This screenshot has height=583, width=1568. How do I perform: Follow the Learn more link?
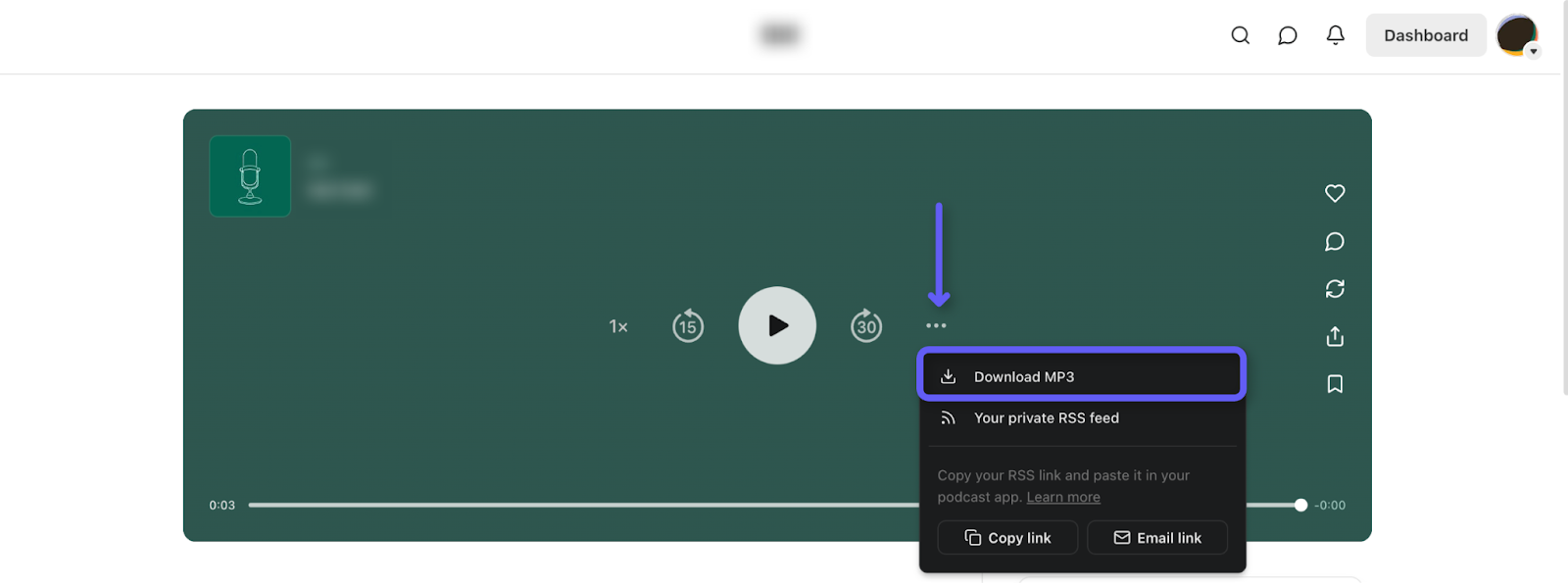[1063, 498]
